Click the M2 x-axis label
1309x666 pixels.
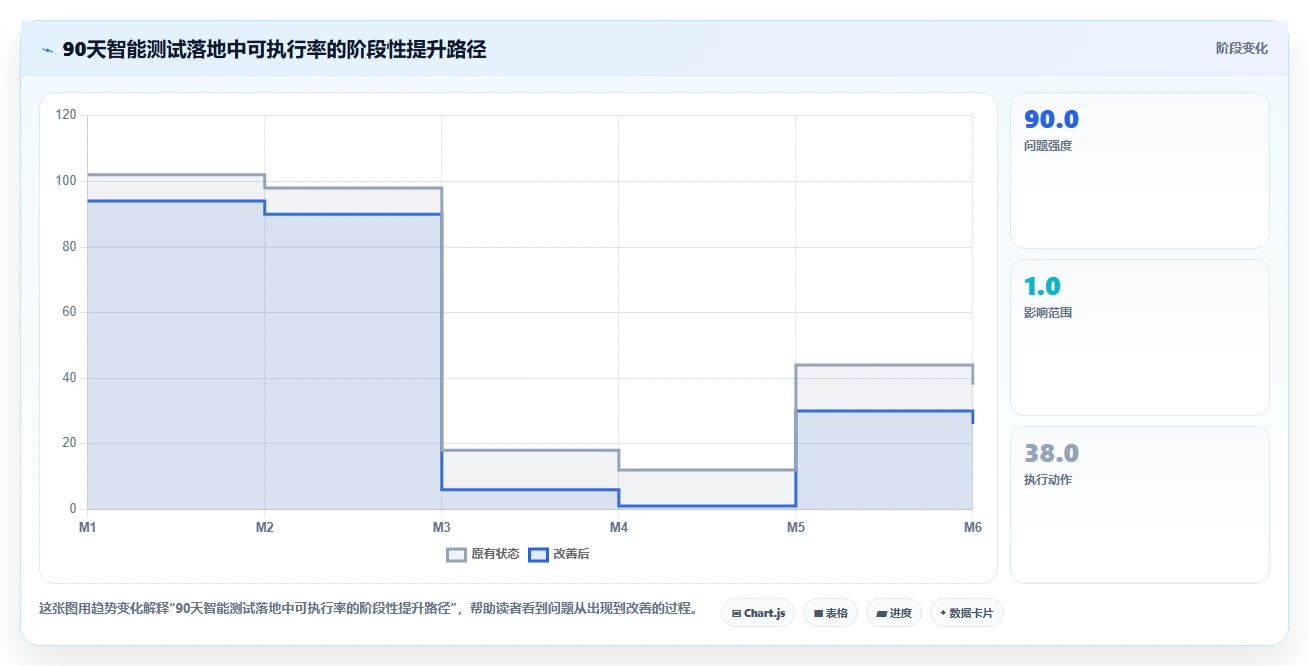(264, 527)
